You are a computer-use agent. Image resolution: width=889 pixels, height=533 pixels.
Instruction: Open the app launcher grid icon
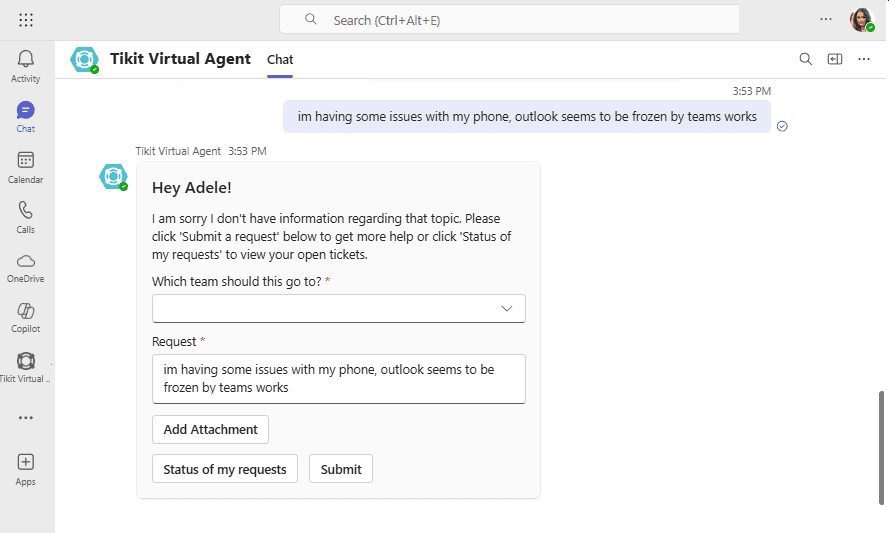[x=26, y=20]
